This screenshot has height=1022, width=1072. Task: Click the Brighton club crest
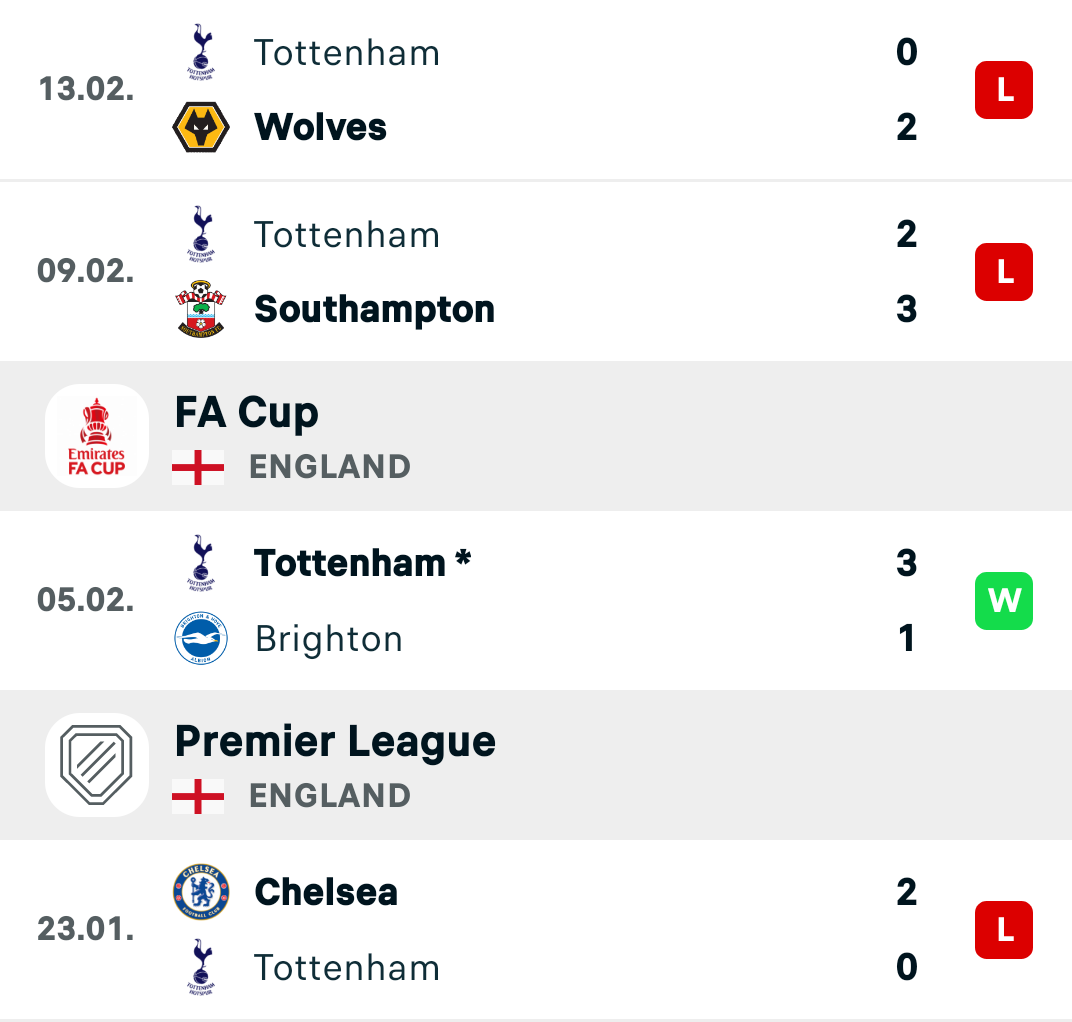click(x=201, y=638)
